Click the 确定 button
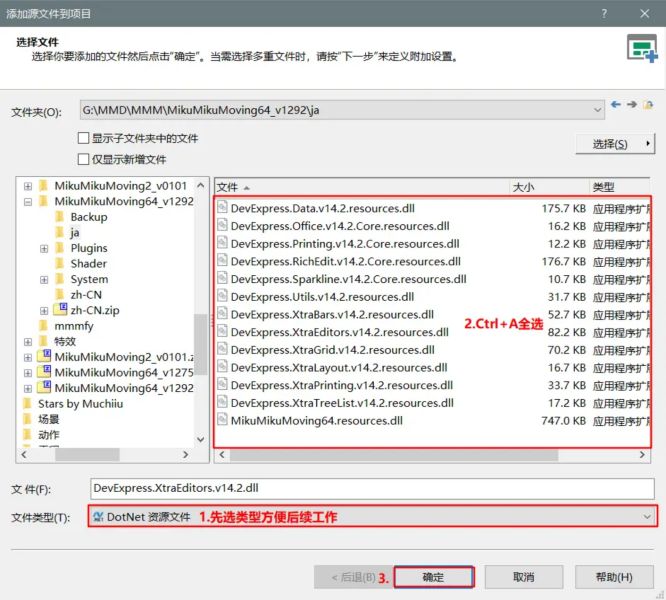The image size is (666, 600). 433,577
